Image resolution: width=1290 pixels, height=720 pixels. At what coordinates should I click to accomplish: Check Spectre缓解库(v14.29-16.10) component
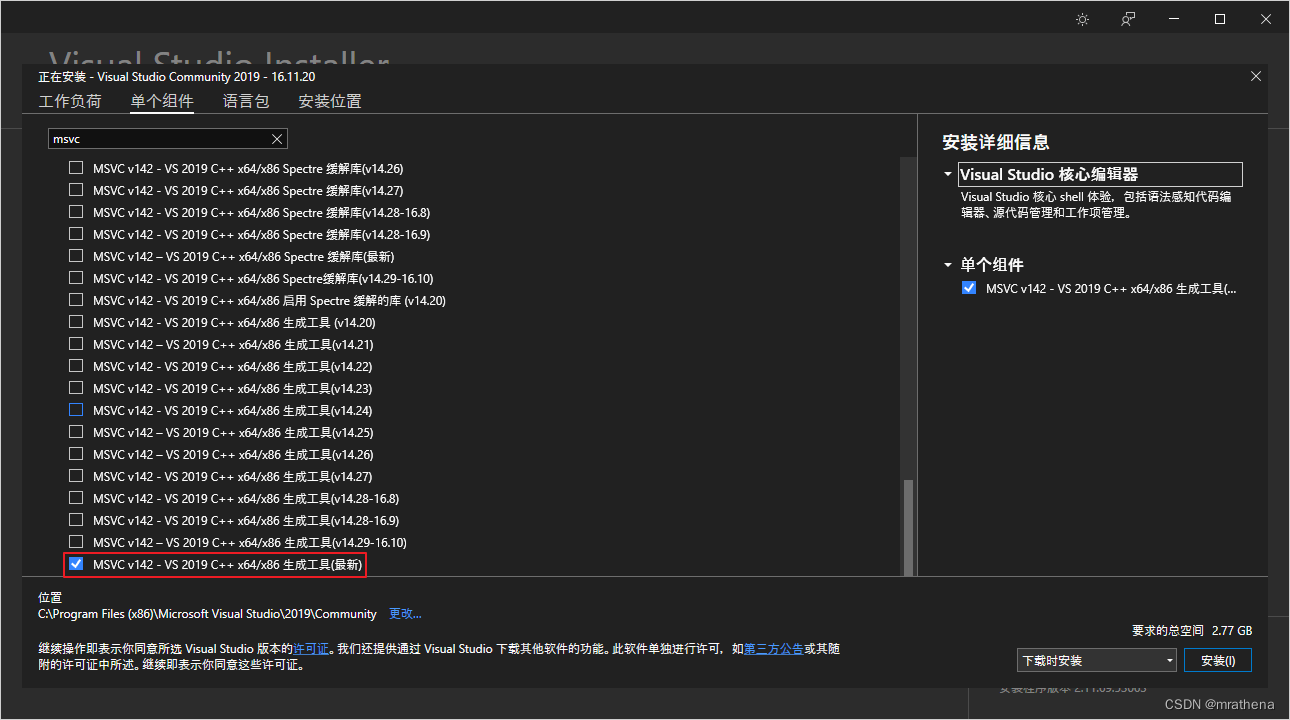coord(76,278)
